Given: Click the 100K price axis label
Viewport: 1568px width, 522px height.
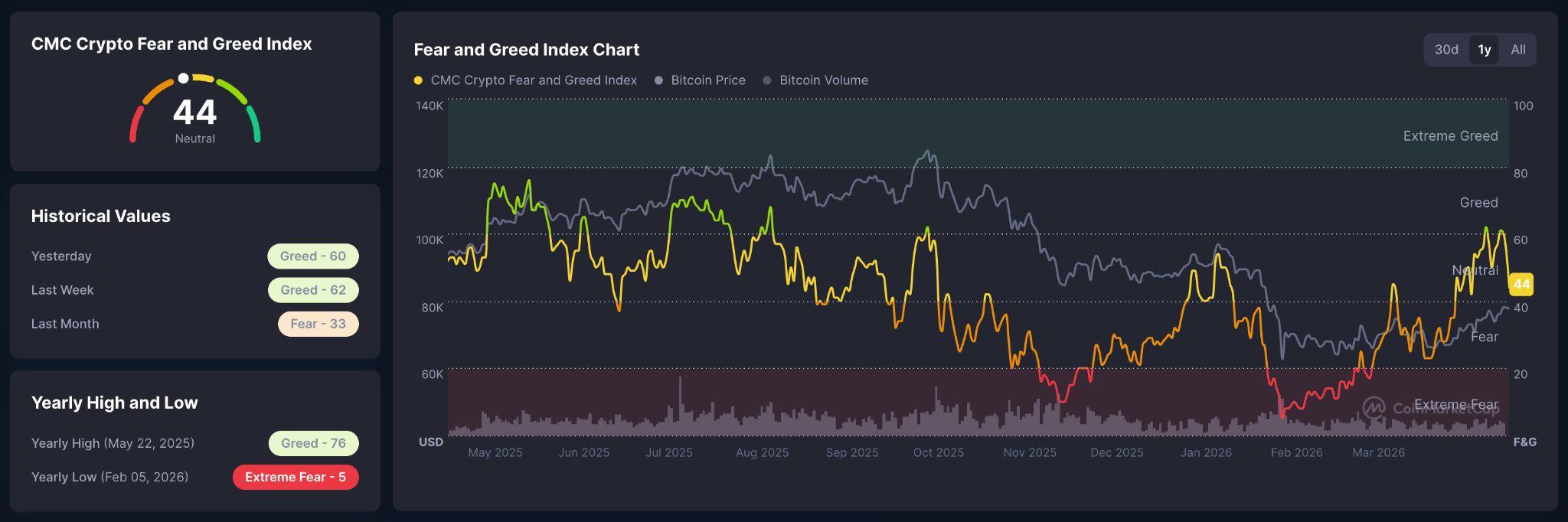Looking at the screenshot, I should [430, 240].
